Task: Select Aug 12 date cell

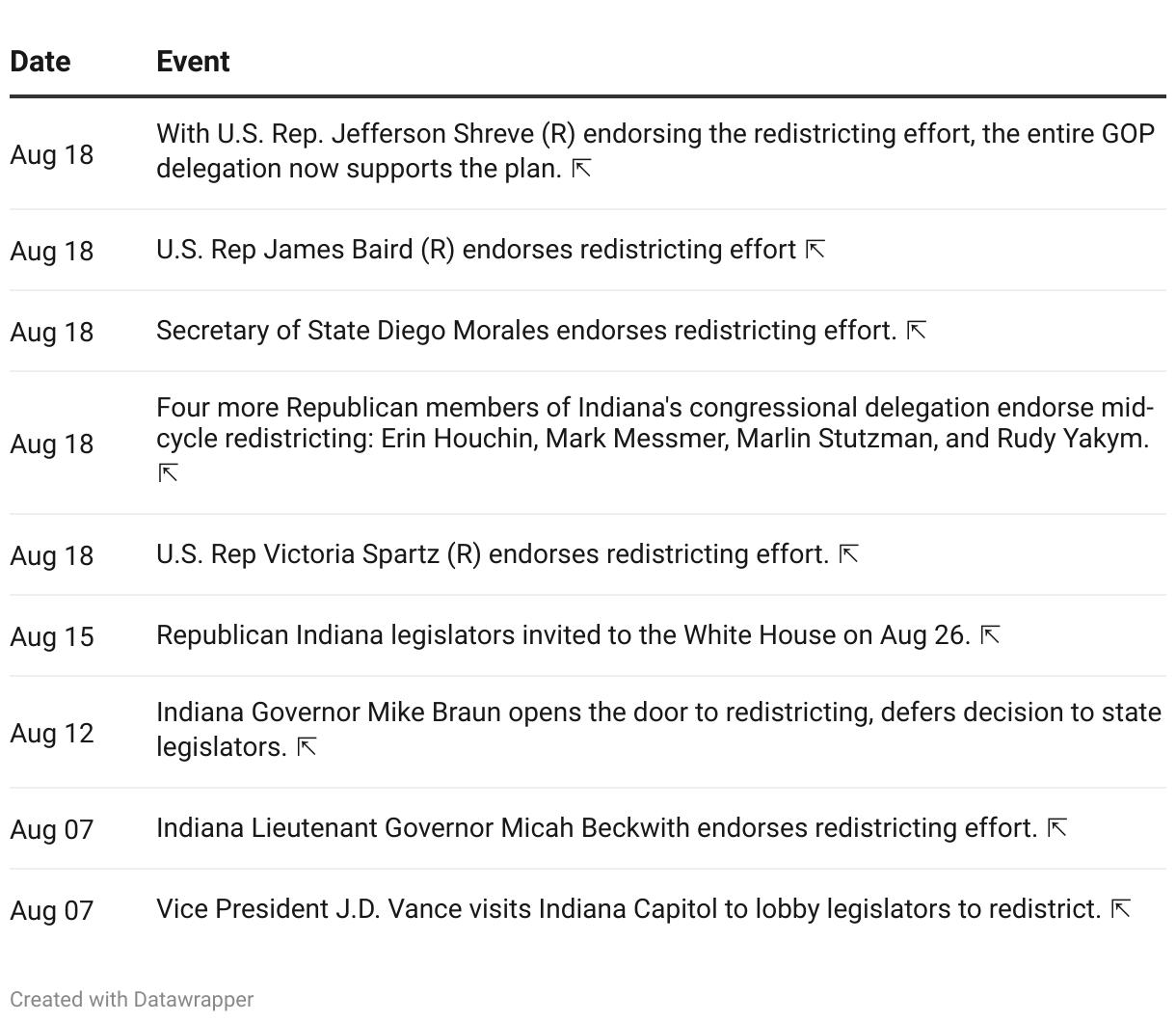Action: click(x=52, y=733)
